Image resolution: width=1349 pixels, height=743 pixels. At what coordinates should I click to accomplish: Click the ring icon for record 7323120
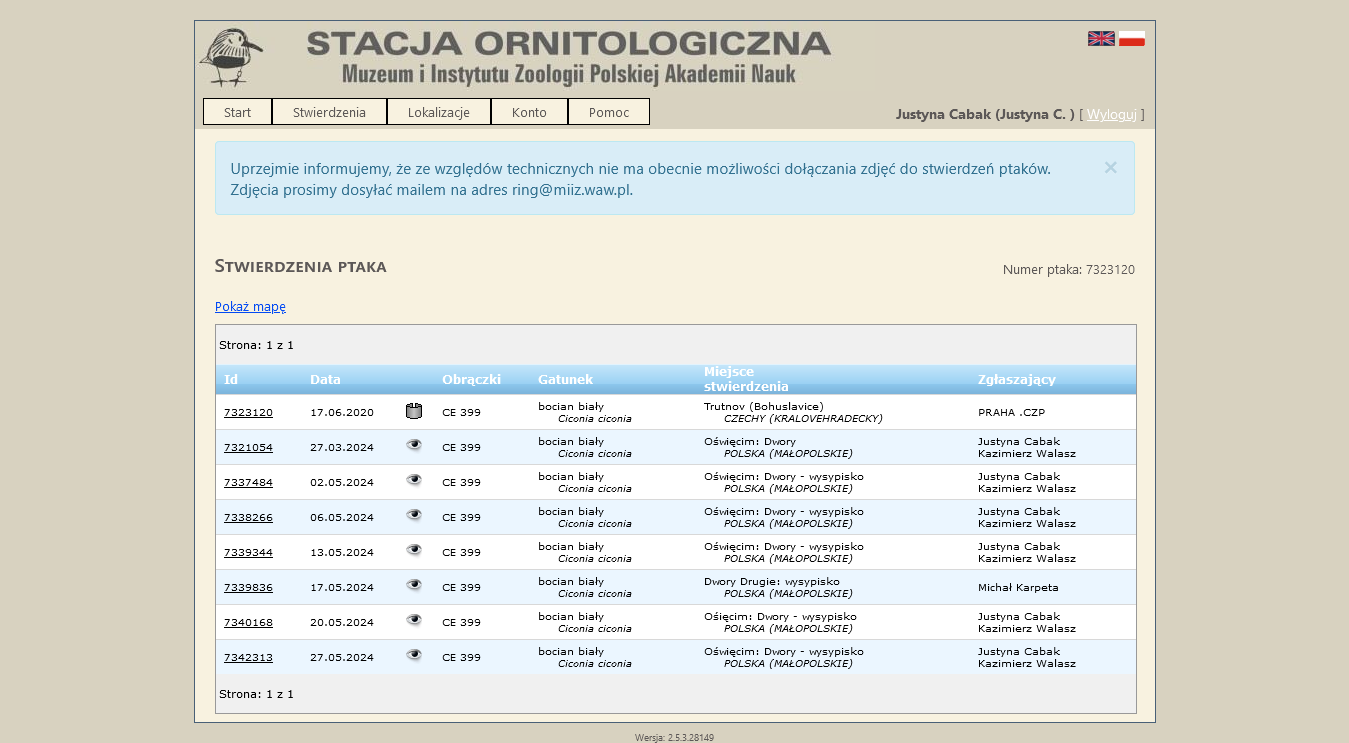click(x=414, y=411)
